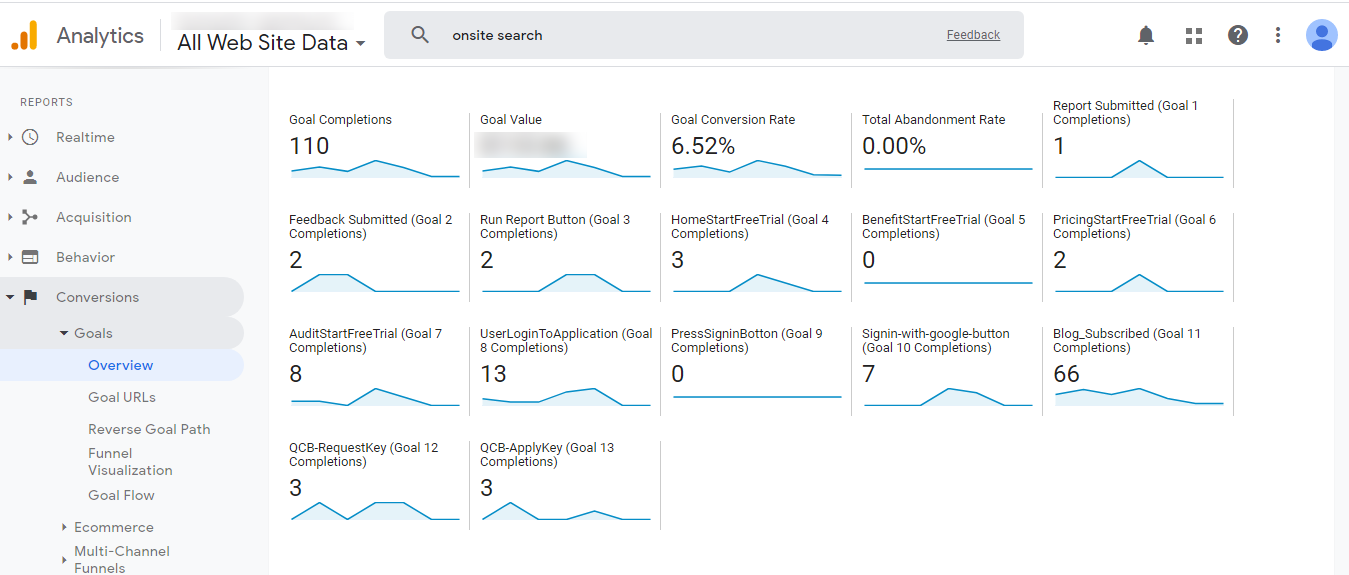Collapse the Goals subsection arrow
The image size is (1349, 575).
point(64,333)
